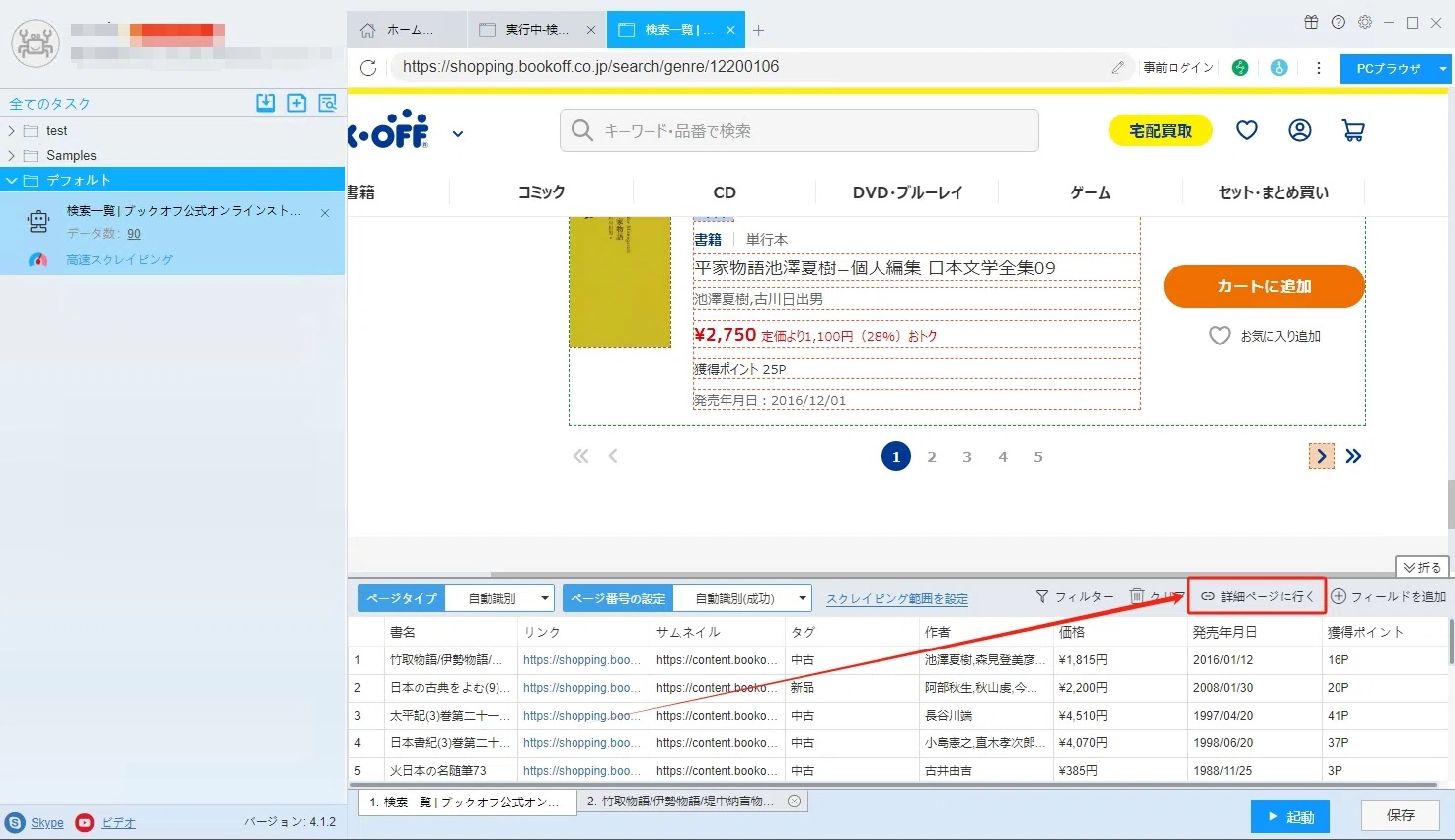Open the account profile icon on Bookoff
Viewport: 1455px width, 840px height.
pyautogui.click(x=1300, y=130)
